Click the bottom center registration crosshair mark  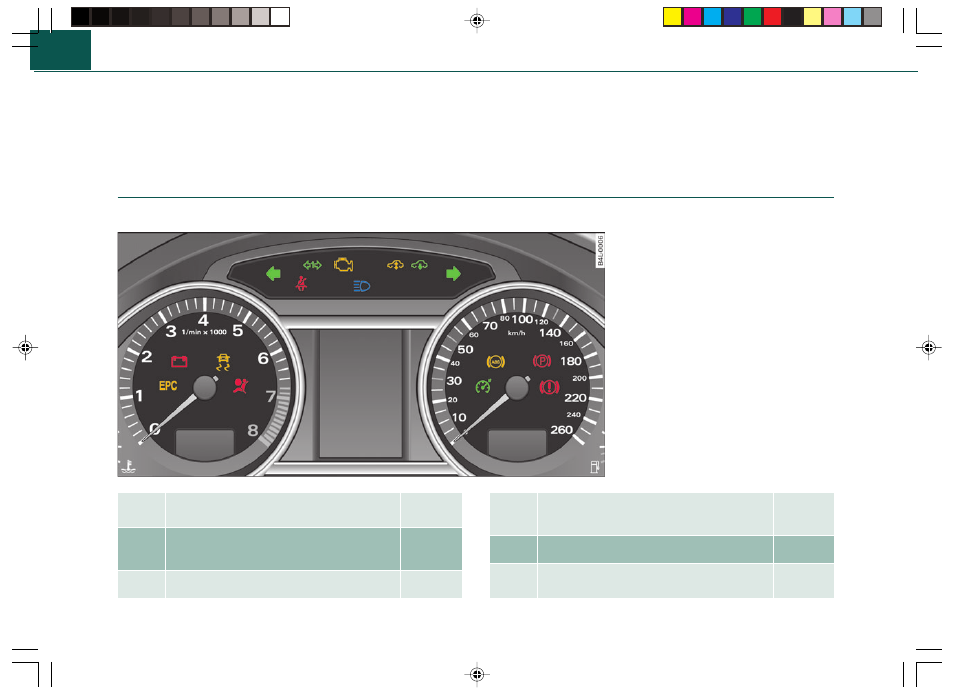coord(477,674)
